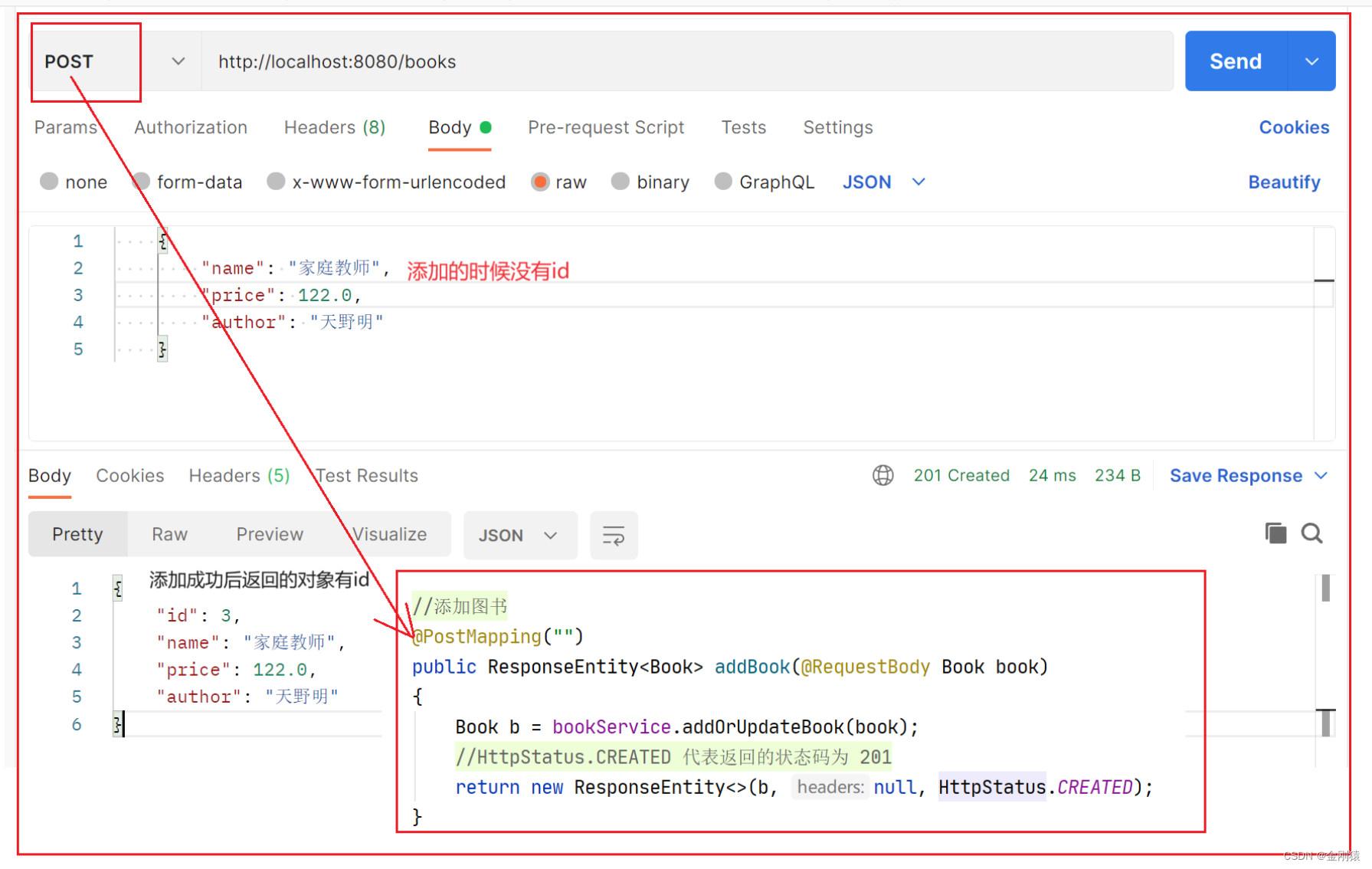Select the raw body radio button
Screen dimensions: 1372x869
click(540, 182)
